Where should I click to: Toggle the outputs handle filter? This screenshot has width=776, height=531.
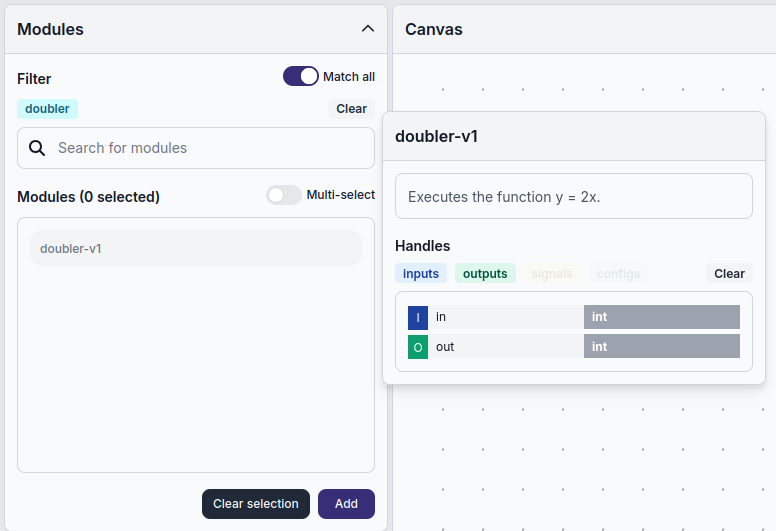pos(485,274)
